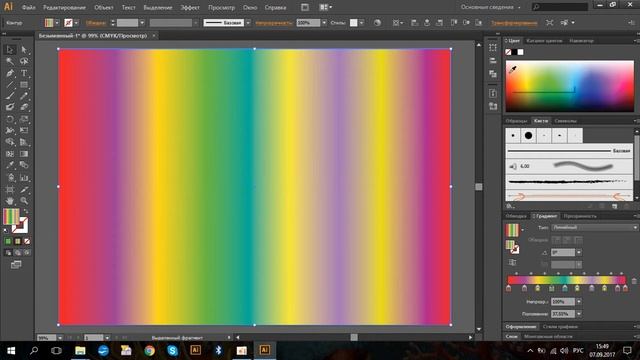Select the Artboard tool
The image size is (640, 360).
[x=10, y=190]
